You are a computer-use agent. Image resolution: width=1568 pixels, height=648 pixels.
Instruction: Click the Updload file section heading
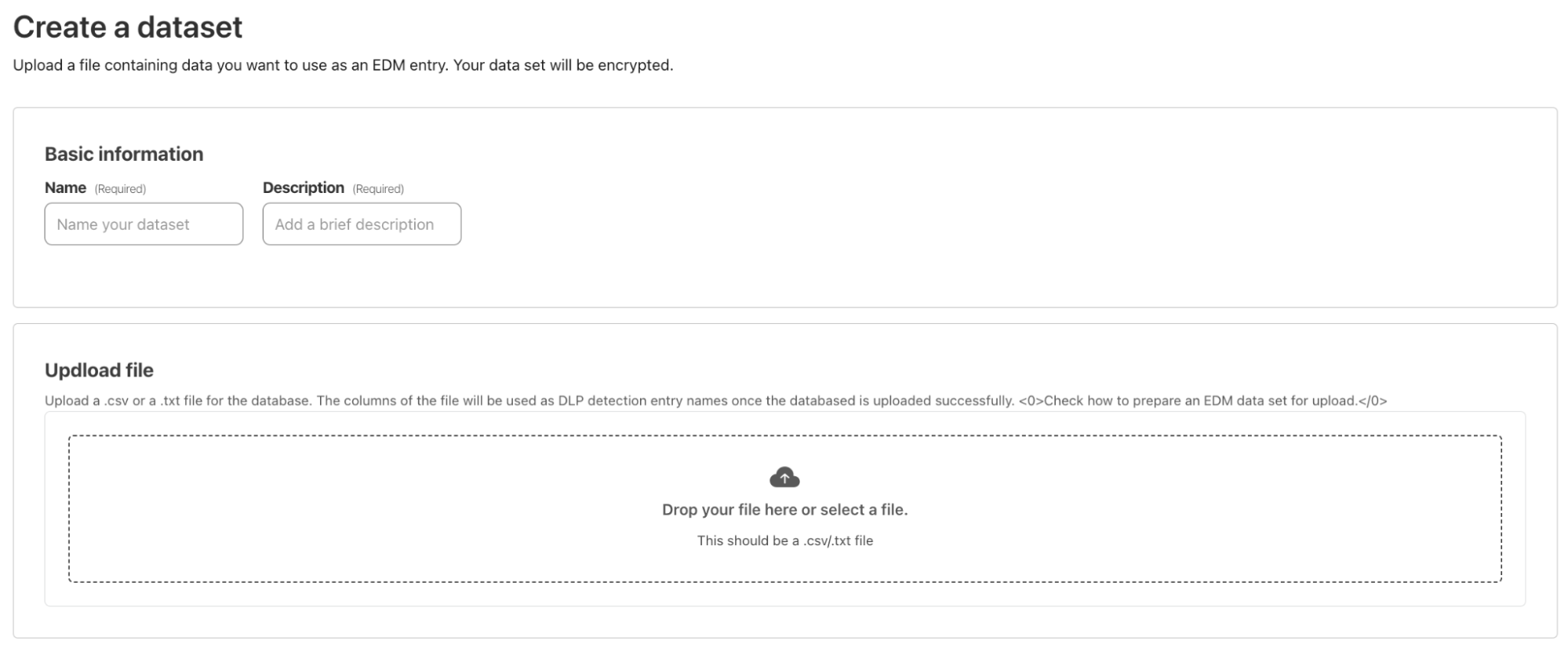coord(99,370)
